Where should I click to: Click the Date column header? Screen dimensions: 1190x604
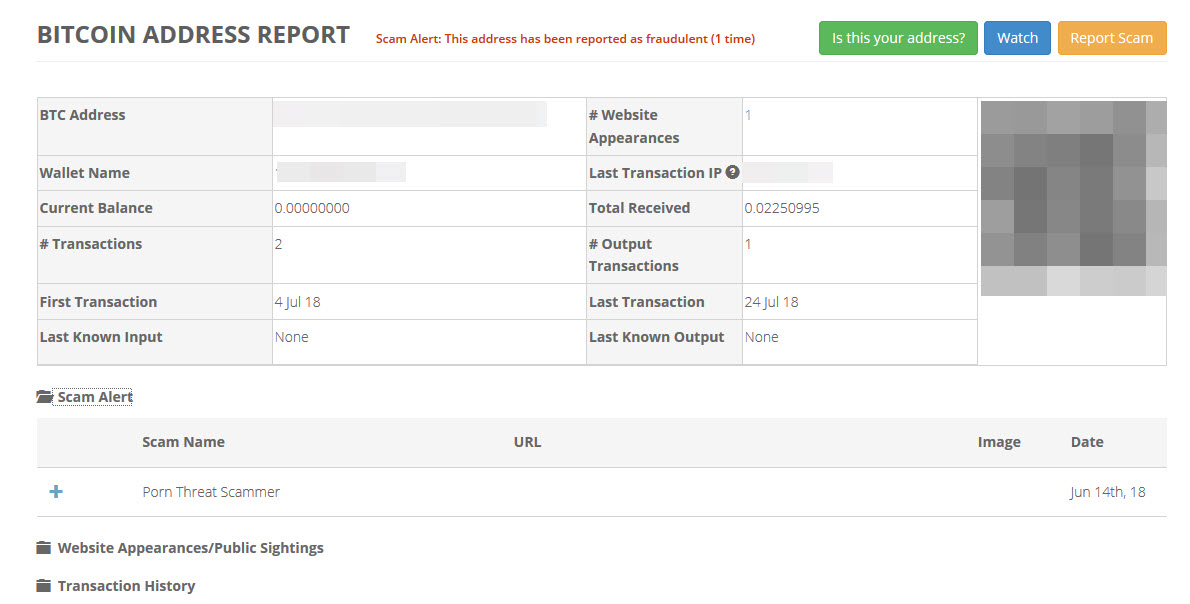point(1086,442)
